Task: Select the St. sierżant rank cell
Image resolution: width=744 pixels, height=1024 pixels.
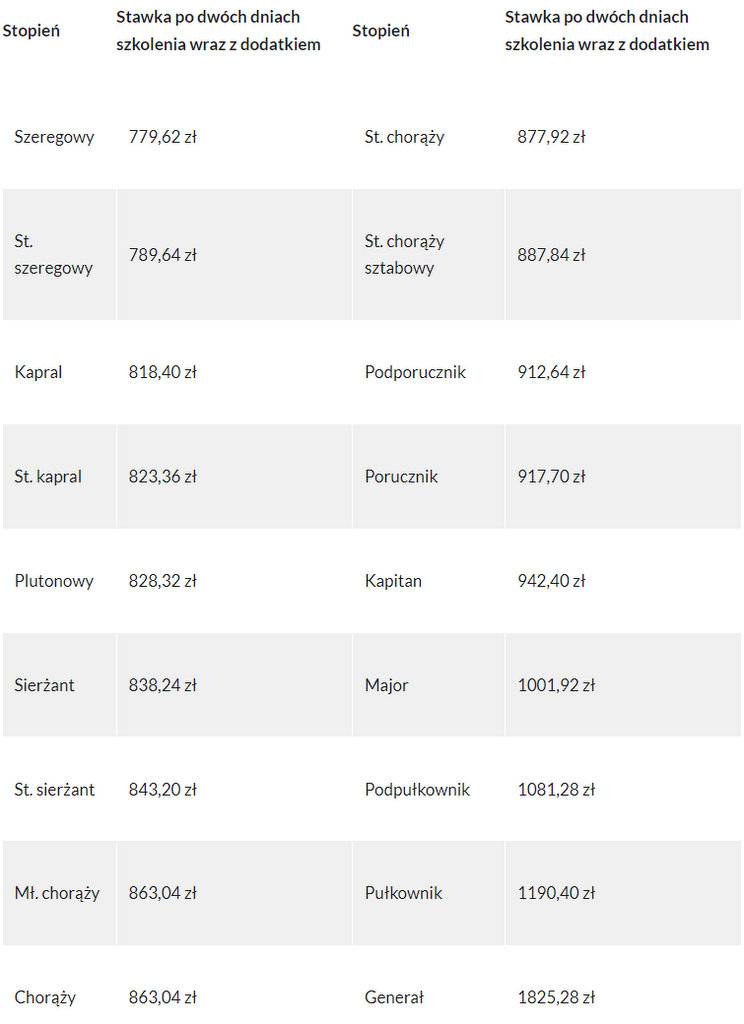Action: click(x=55, y=790)
